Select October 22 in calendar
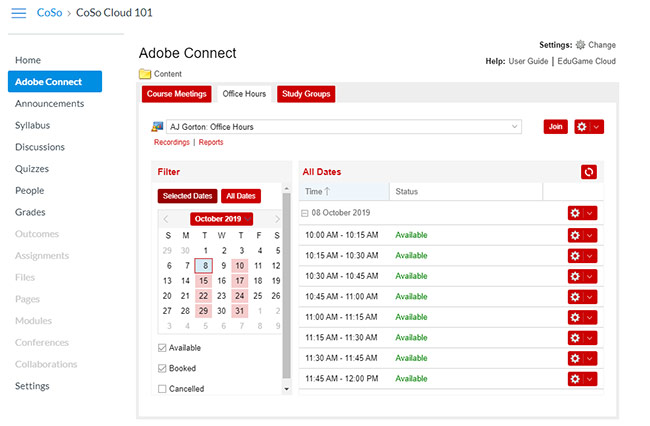Viewport: 650px width, 426px height. [x=204, y=296]
